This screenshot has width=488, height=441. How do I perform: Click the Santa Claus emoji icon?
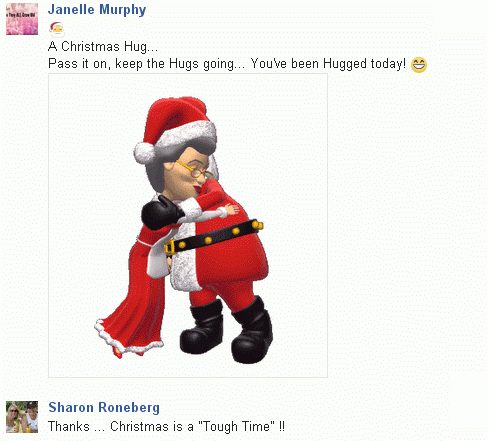(56, 29)
